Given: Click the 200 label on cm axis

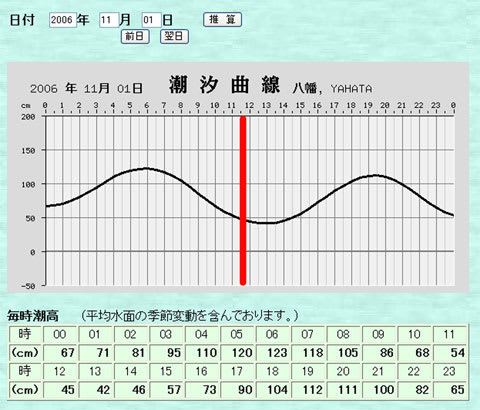Looking at the screenshot, I should pos(28,117).
